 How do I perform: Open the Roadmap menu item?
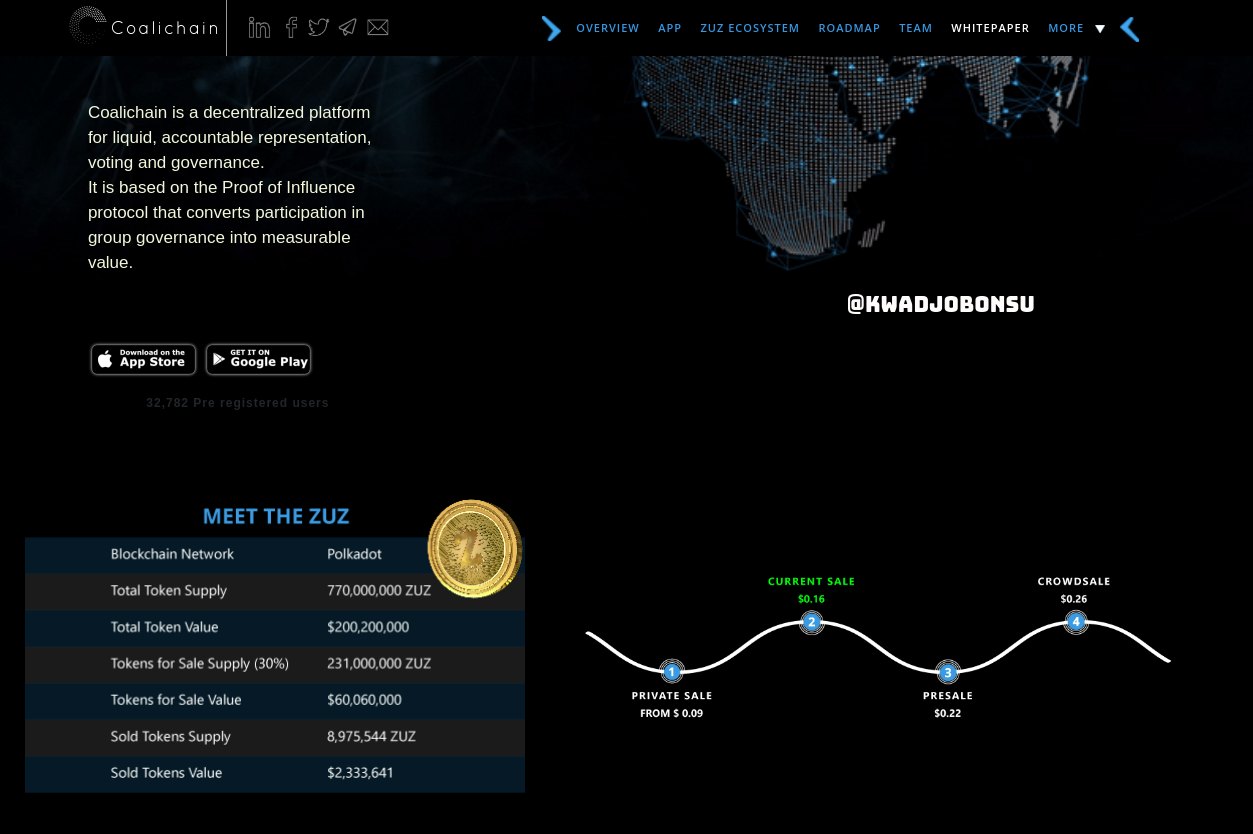[849, 28]
